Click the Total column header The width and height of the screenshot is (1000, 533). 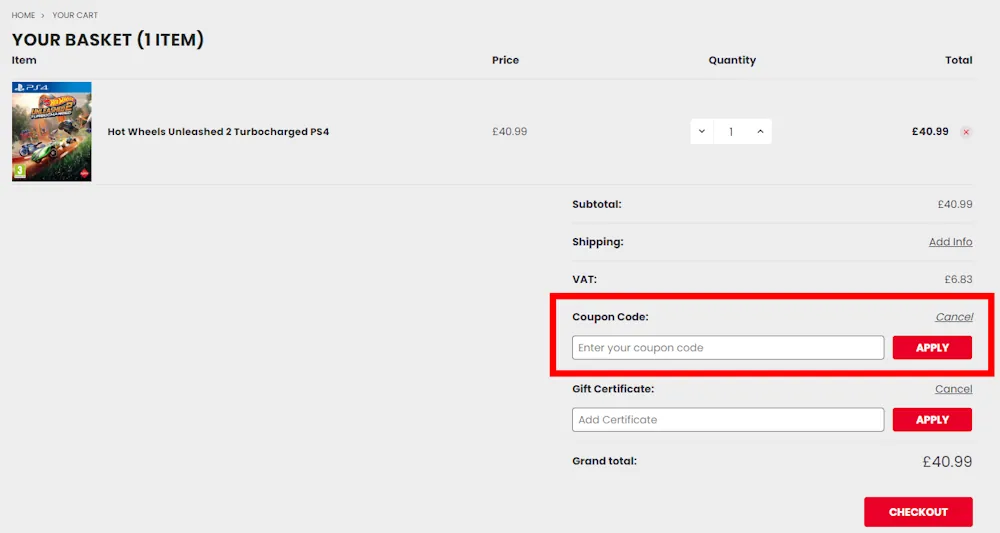click(959, 60)
